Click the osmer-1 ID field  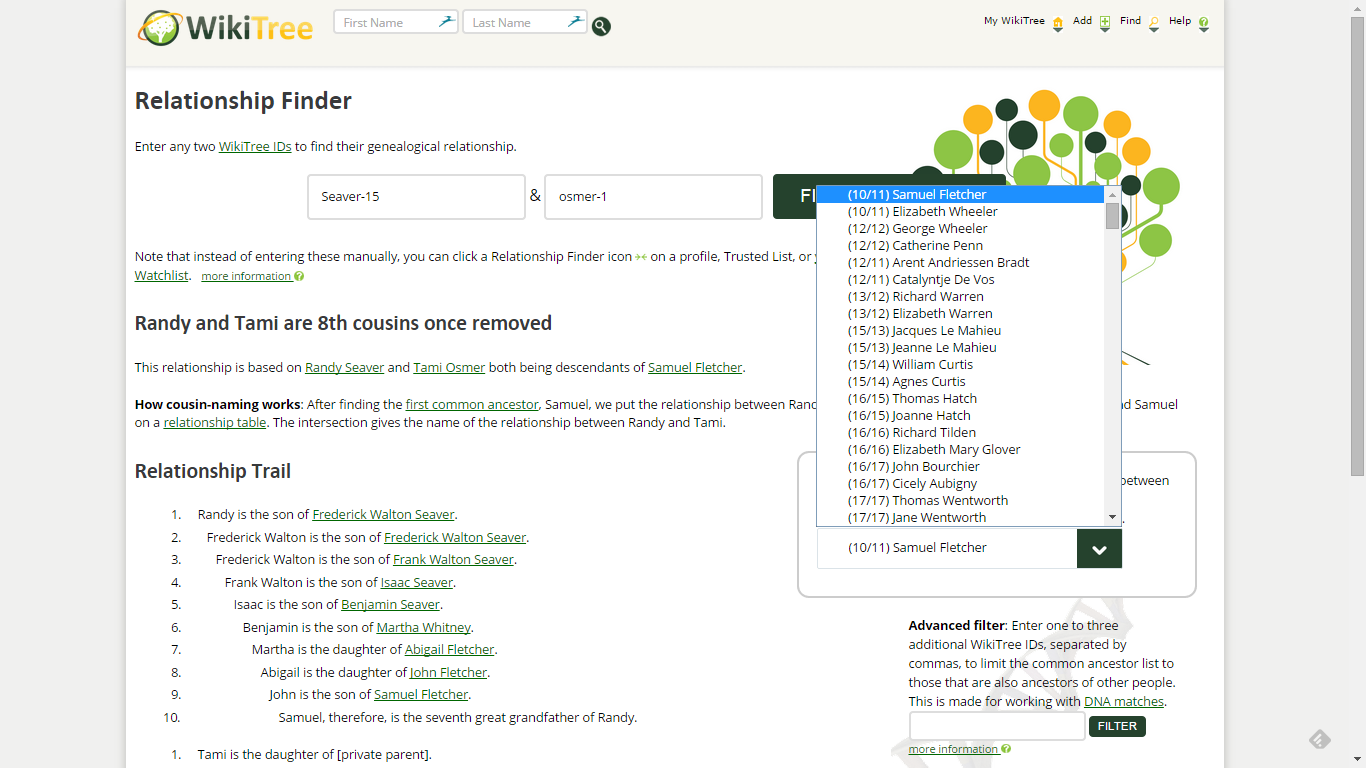point(653,197)
